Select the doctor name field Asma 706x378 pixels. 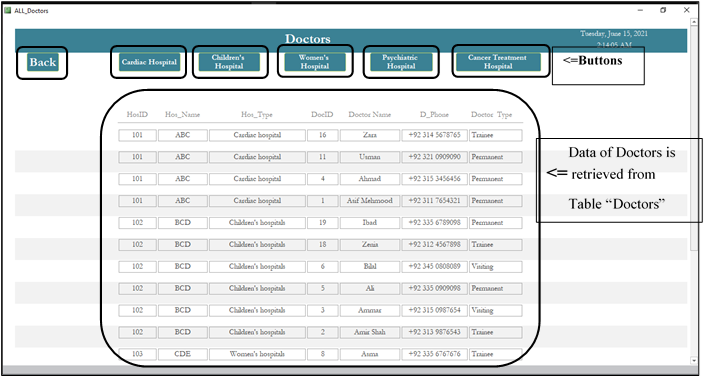pyautogui.click(x=370, y=354)
